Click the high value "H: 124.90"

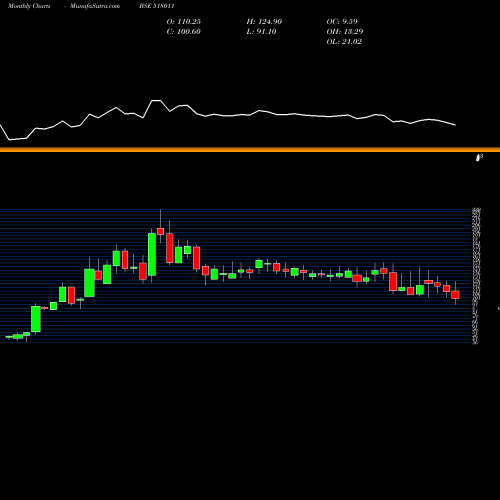click(x=264, y=22)
